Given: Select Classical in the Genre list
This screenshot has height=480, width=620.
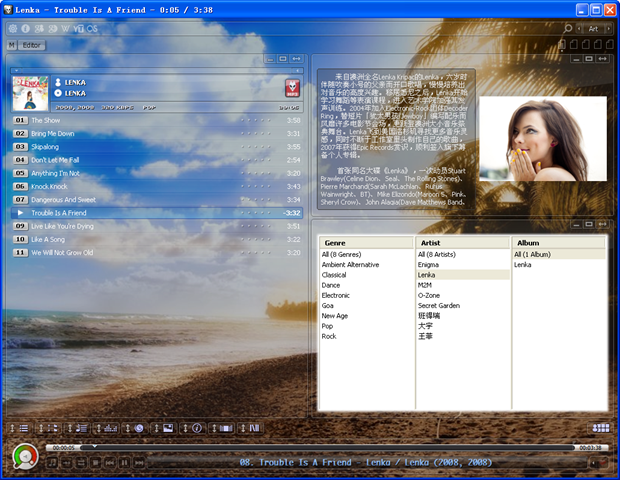Looking at the screenshot, I should coord(334,274).
